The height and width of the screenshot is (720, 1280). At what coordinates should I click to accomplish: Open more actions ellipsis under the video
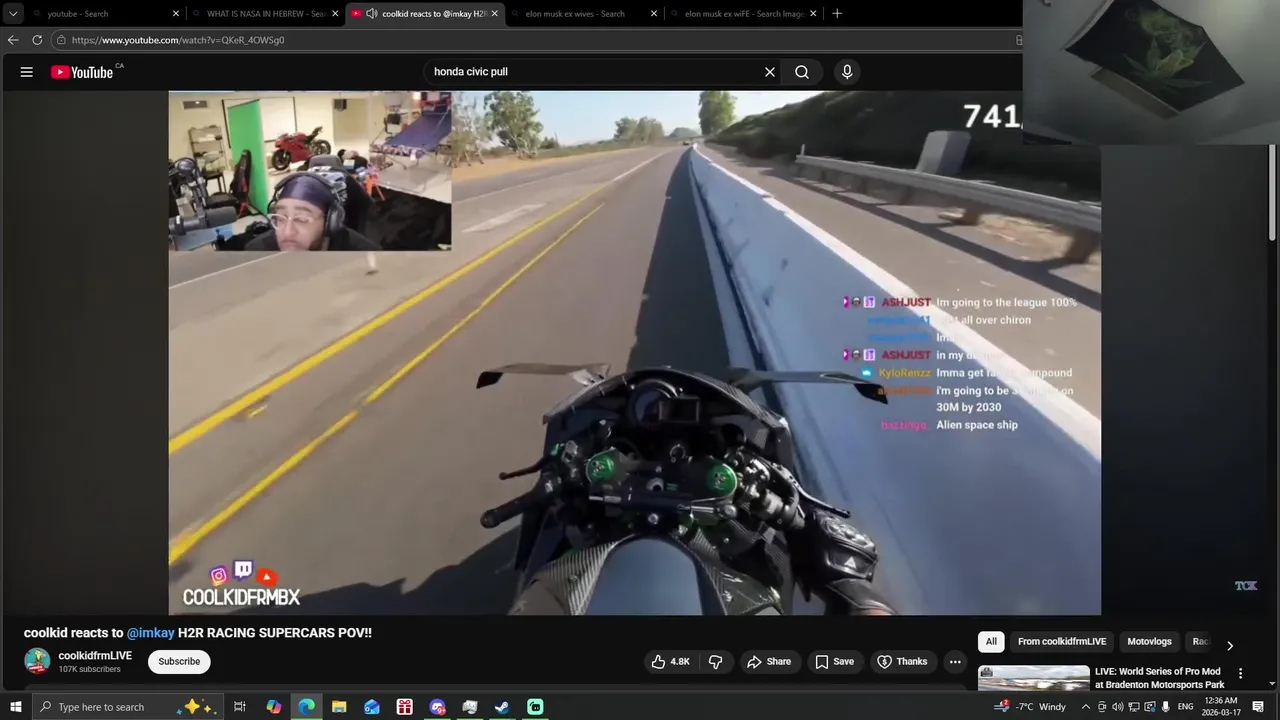[955, 661]
